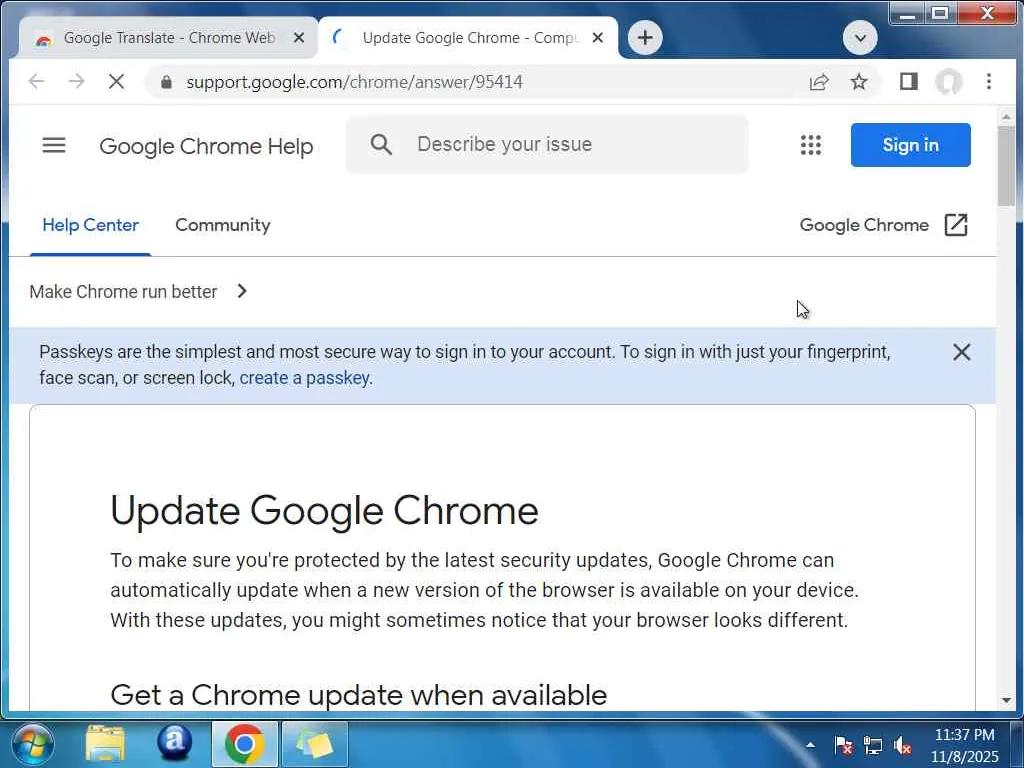Focus the Describe your issue search field
The width and height of the screenshot is (1024, 768).
547,144
